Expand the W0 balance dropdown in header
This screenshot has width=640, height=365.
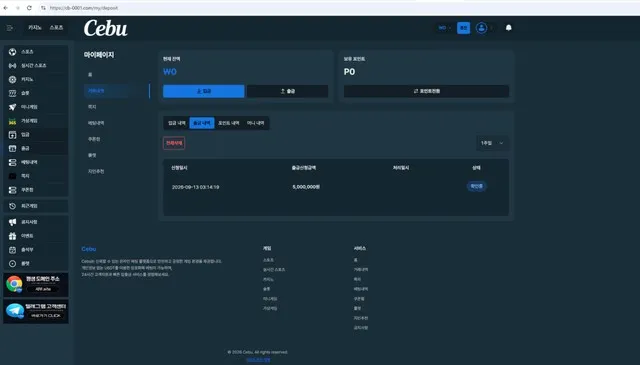[444, 28]
